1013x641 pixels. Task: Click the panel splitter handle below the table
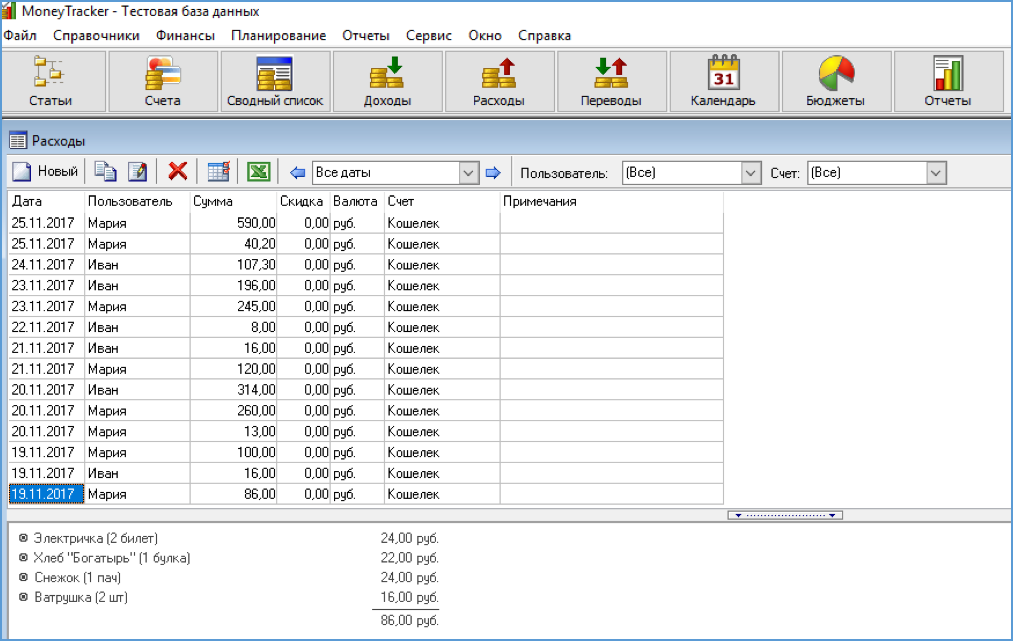[x=785, y=515]
